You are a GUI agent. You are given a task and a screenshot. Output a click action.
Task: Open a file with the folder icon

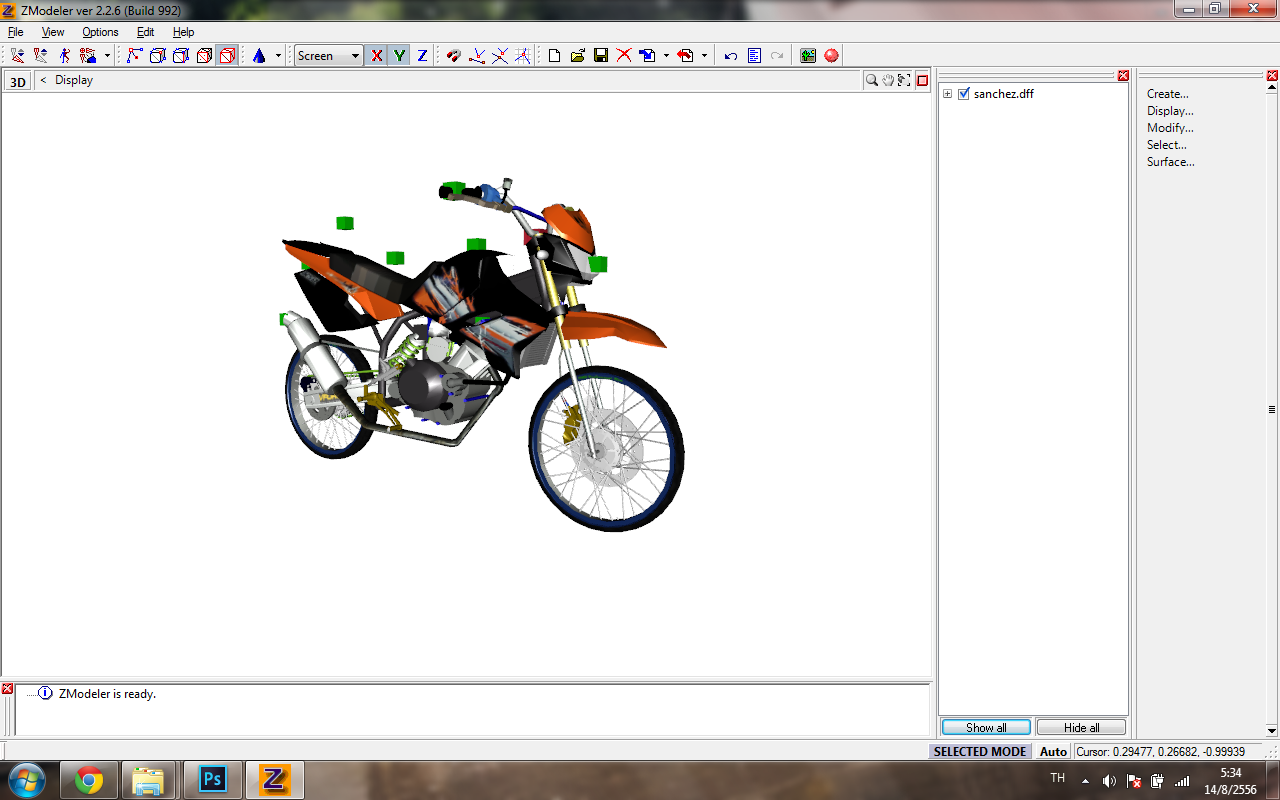pos(577,56)
